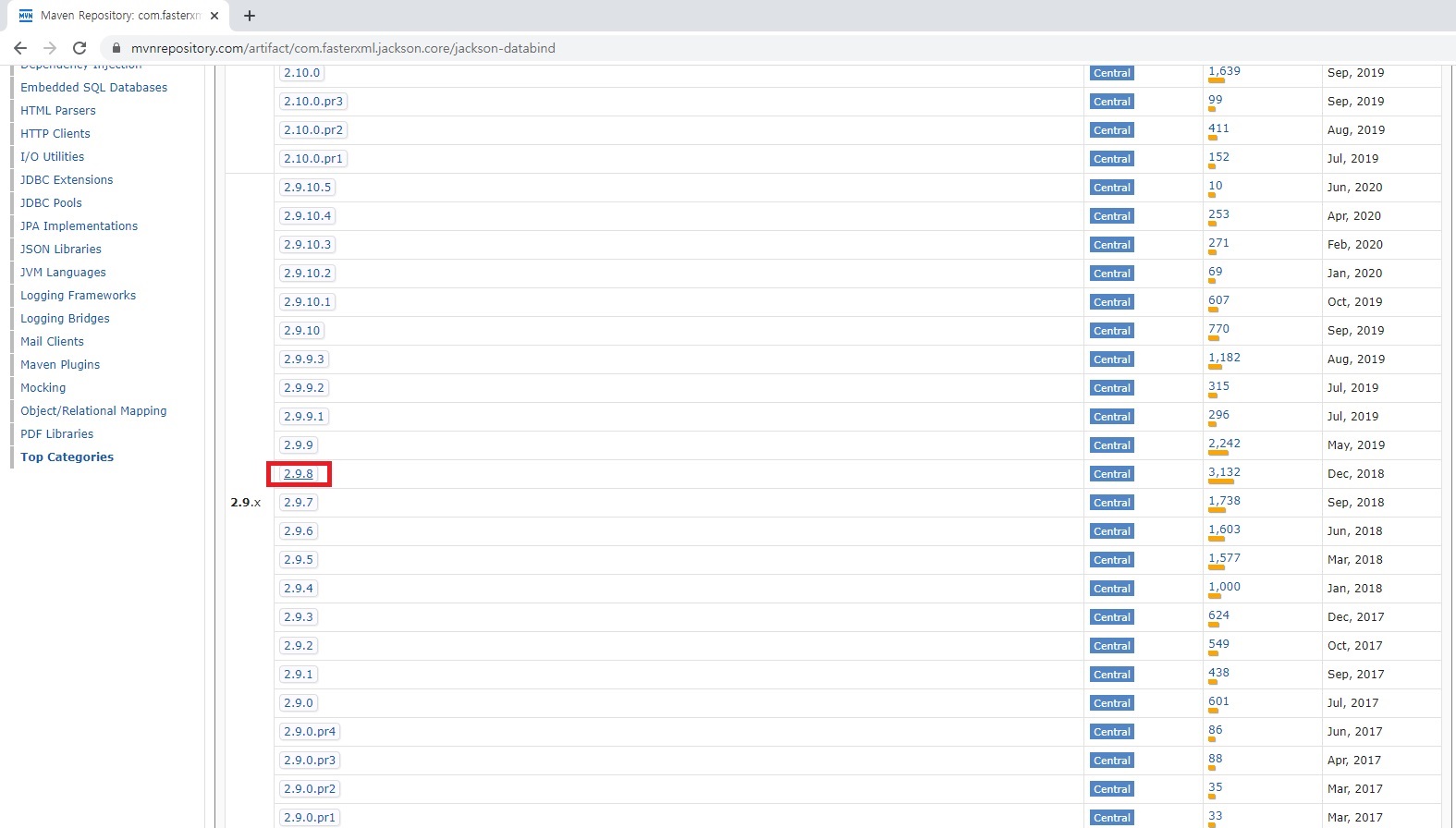Open version 2.9.9.1
The height and width of the screenshot is (828, 1456).
[304, 417]
